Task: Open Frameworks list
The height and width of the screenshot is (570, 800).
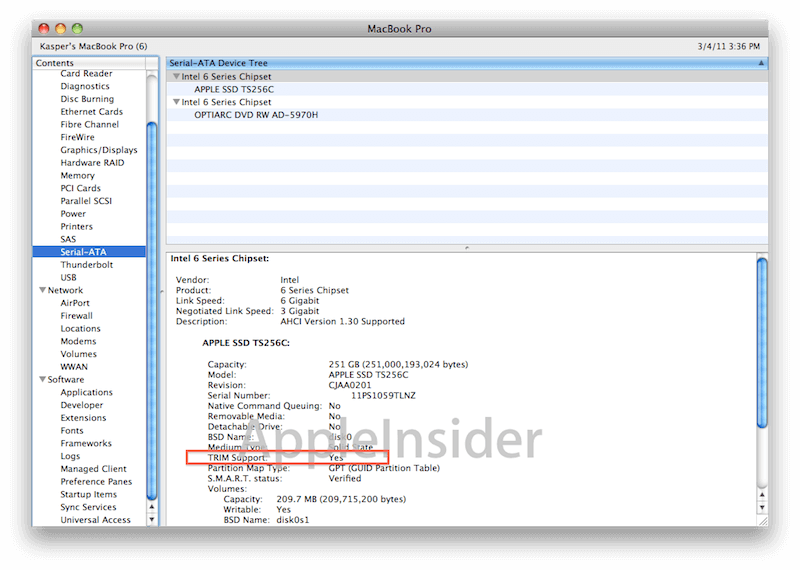Action: [x=86, y=443]
